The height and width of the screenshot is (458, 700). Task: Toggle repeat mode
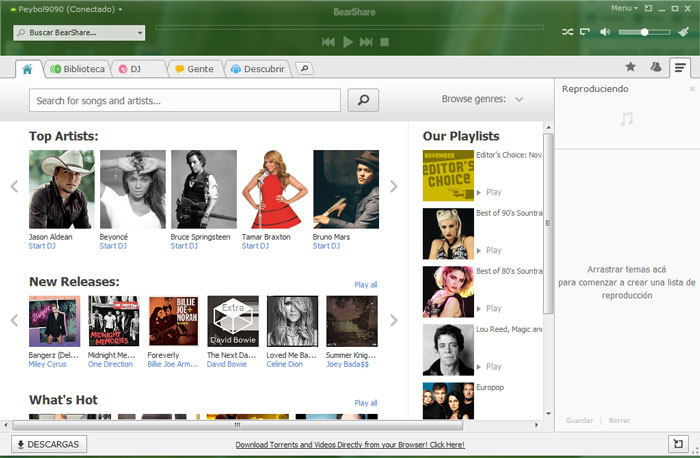584,32
